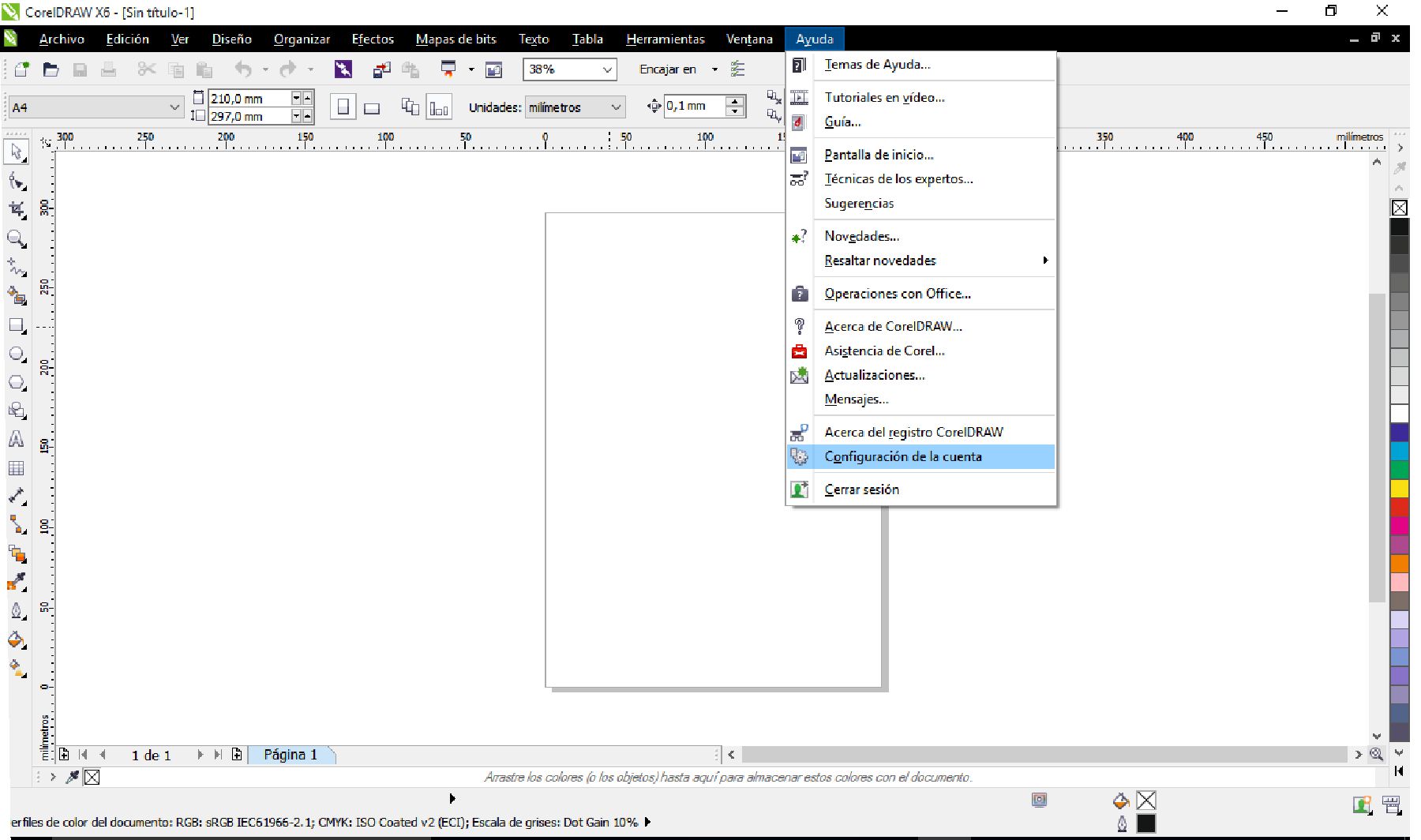Select the Pick tool in toolbox
Viewport: 1421px width, 840px height.
click(x=17, y=152)
